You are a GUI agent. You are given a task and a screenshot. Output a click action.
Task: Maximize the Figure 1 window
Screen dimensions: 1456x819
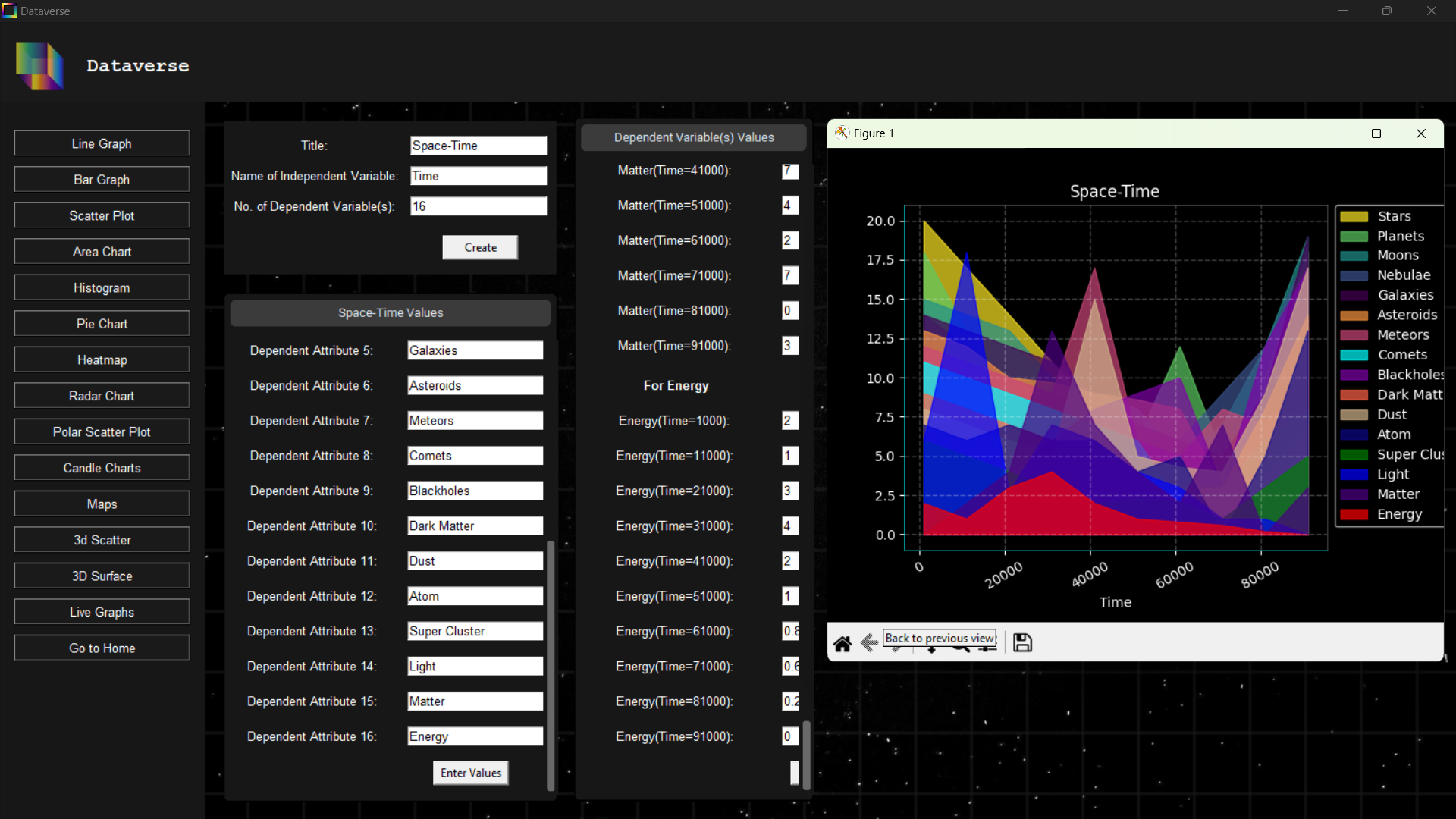(1376, 133)
